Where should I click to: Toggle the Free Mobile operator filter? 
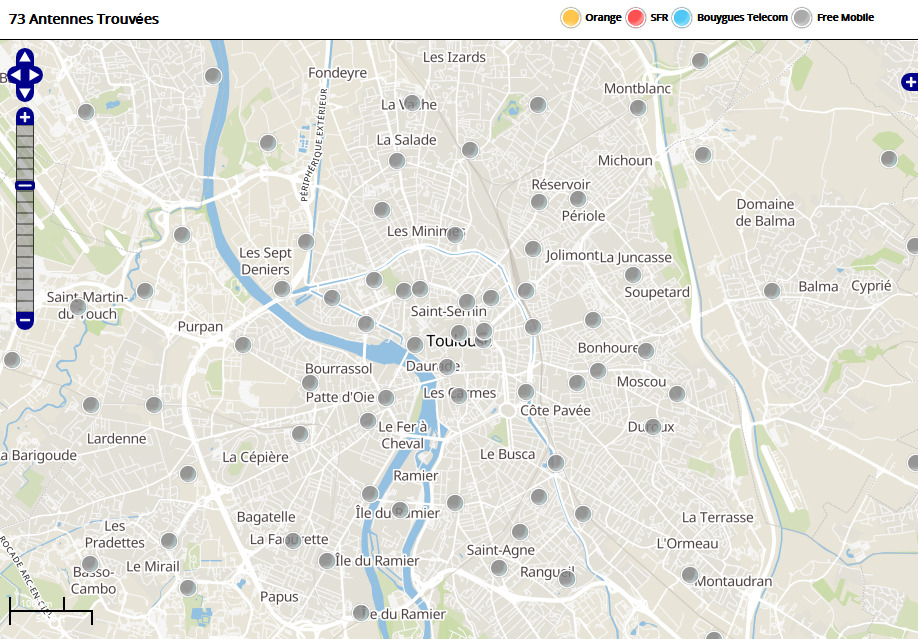(802, 17)
